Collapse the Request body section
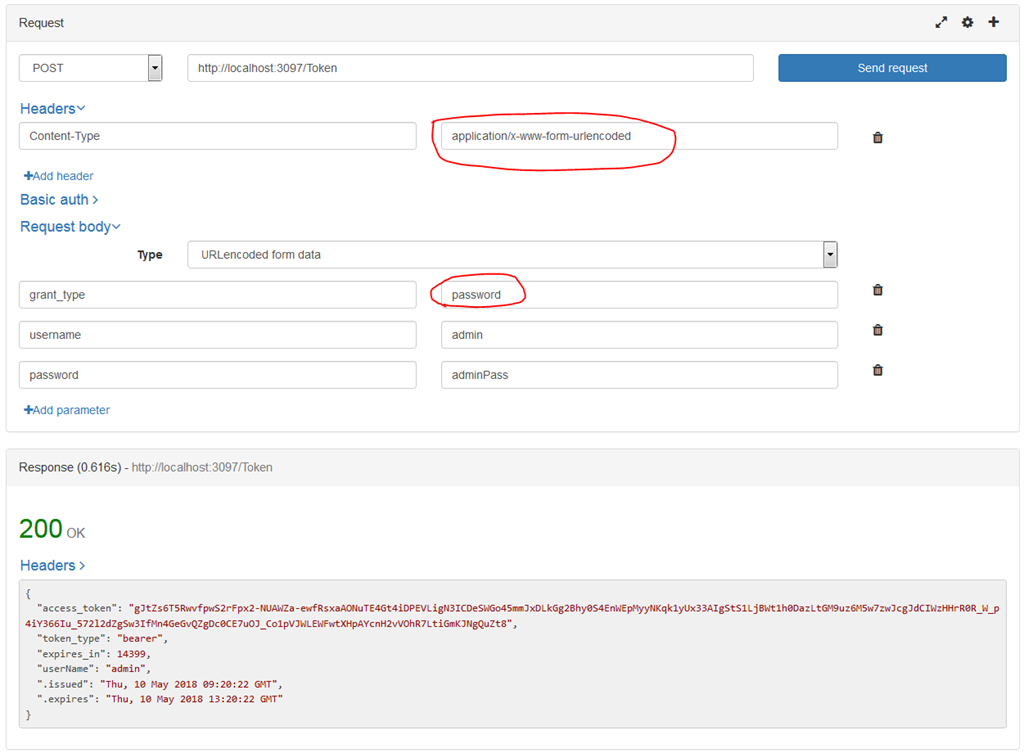This screenshot has width=1024, height=753. 70,227
